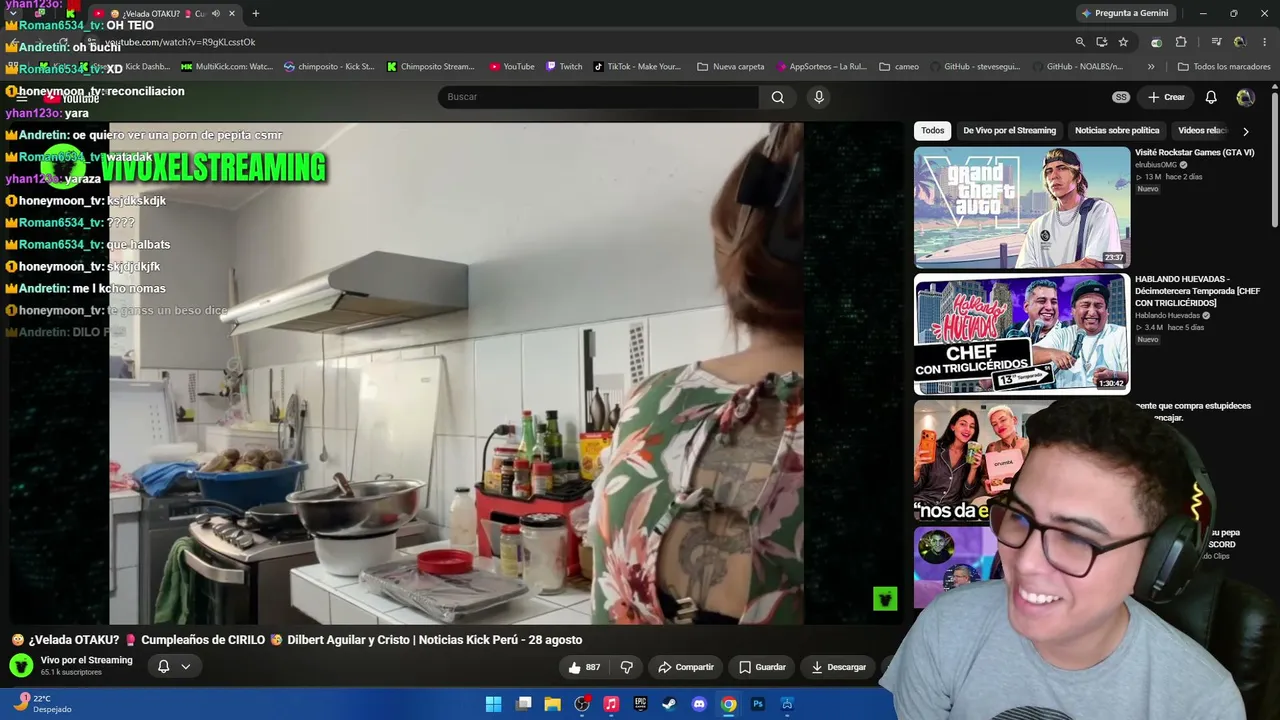
Task: Open the Windows Start menu
Action: point(493,704)
